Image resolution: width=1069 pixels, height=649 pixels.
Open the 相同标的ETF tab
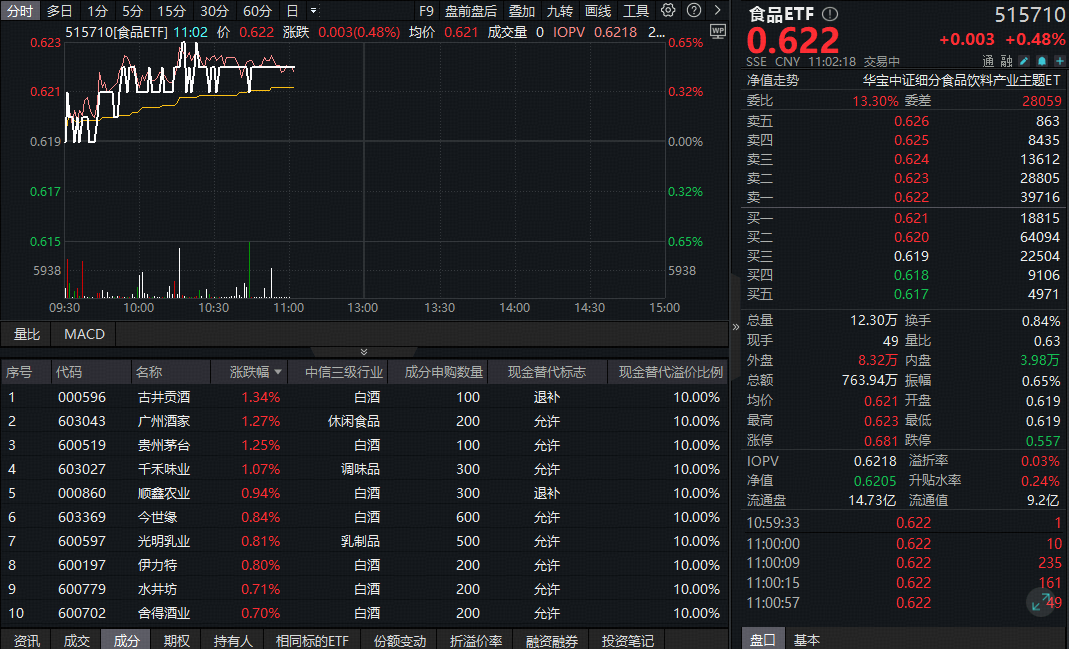[312, 640]
